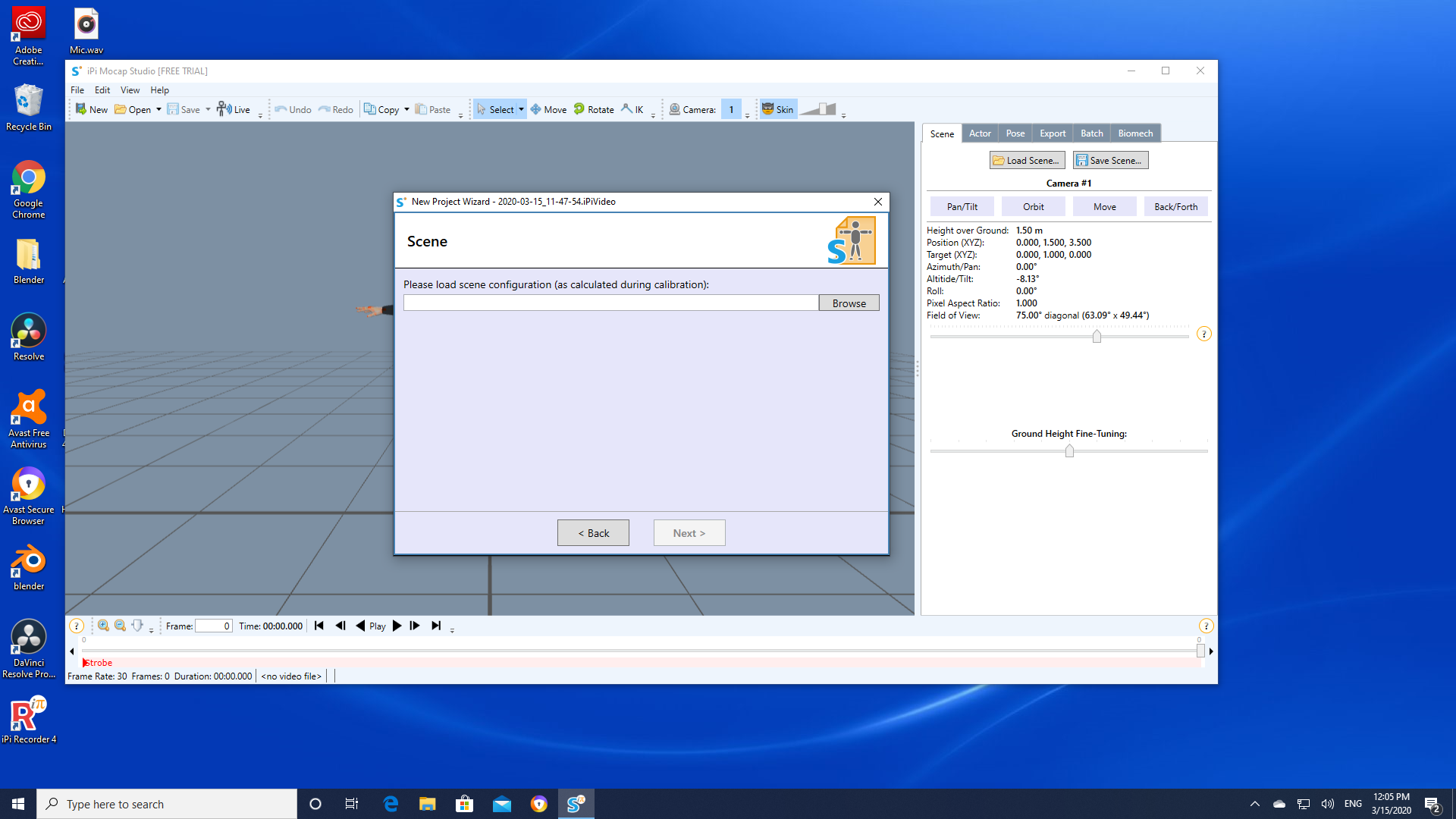
Task: Switch to the Biomech tab
Action: pos(1135,133)
